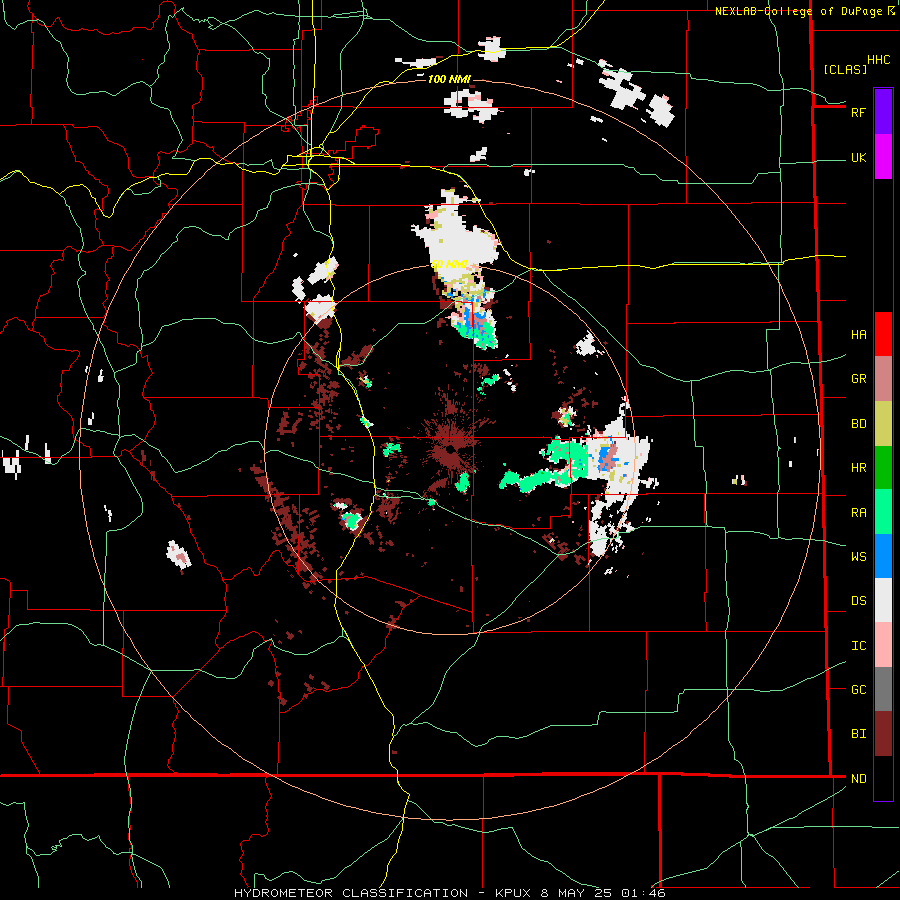The width and height of the screenshot is (900, 900).
Task: Click the '8 MAY 25 01:46' timestamp
Action: click(603, 893)
